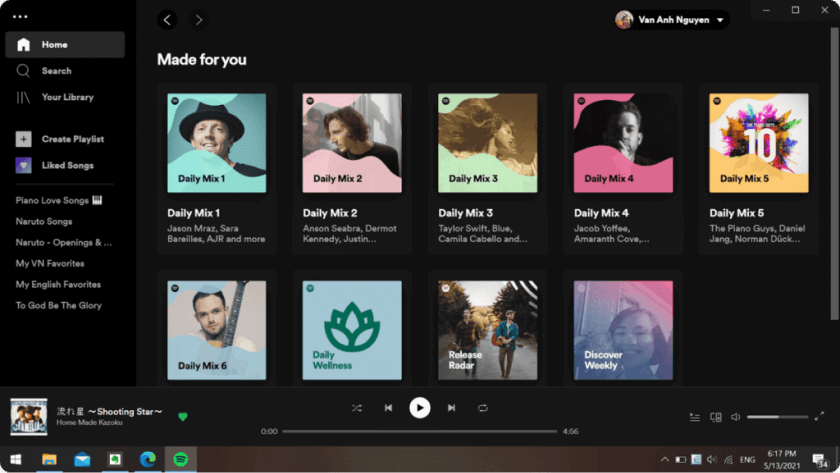Toggle repeat mode

pyautogui.click(x=483, y=408)
